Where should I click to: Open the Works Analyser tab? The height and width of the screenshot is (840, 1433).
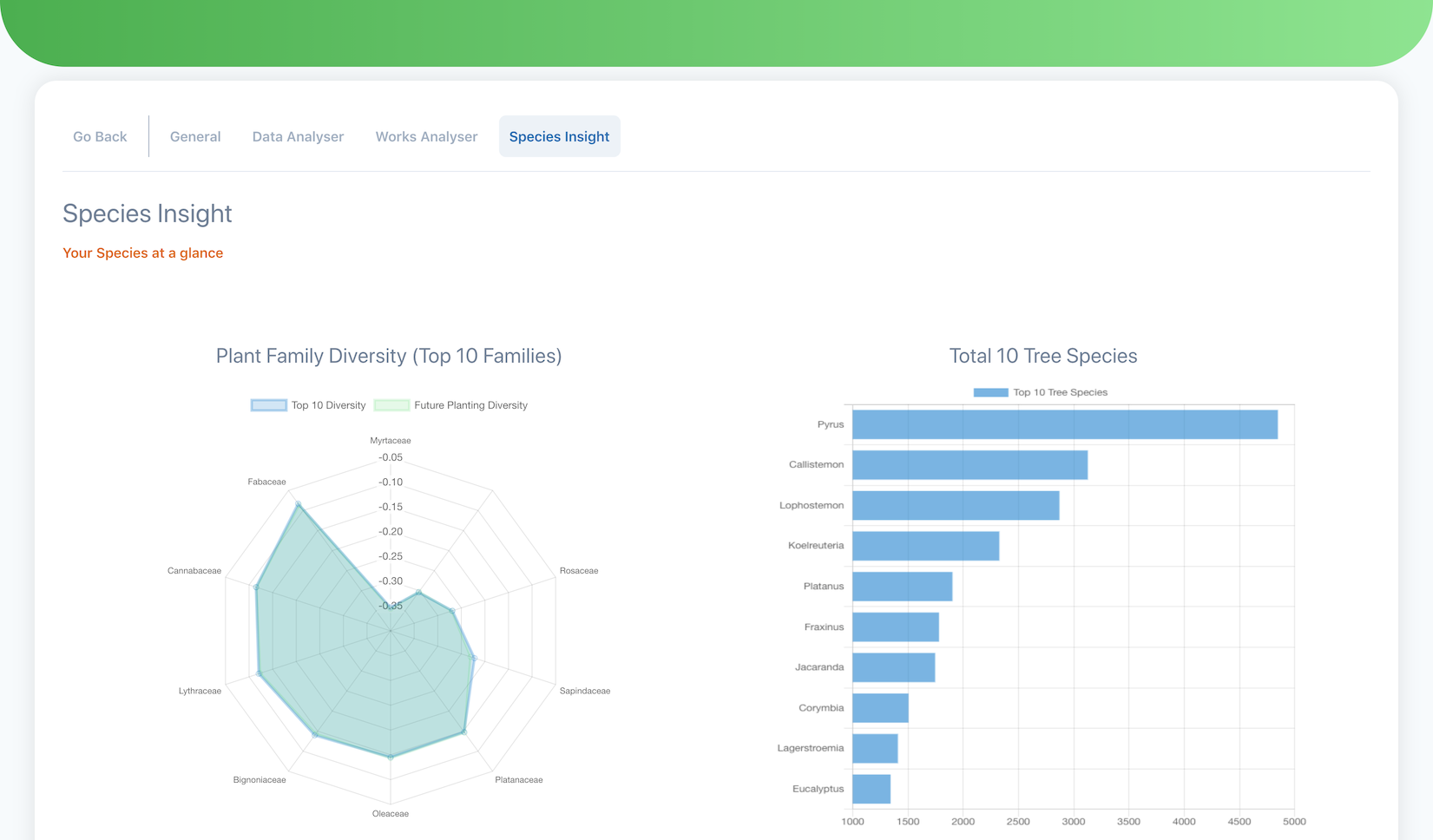point(426,136)
